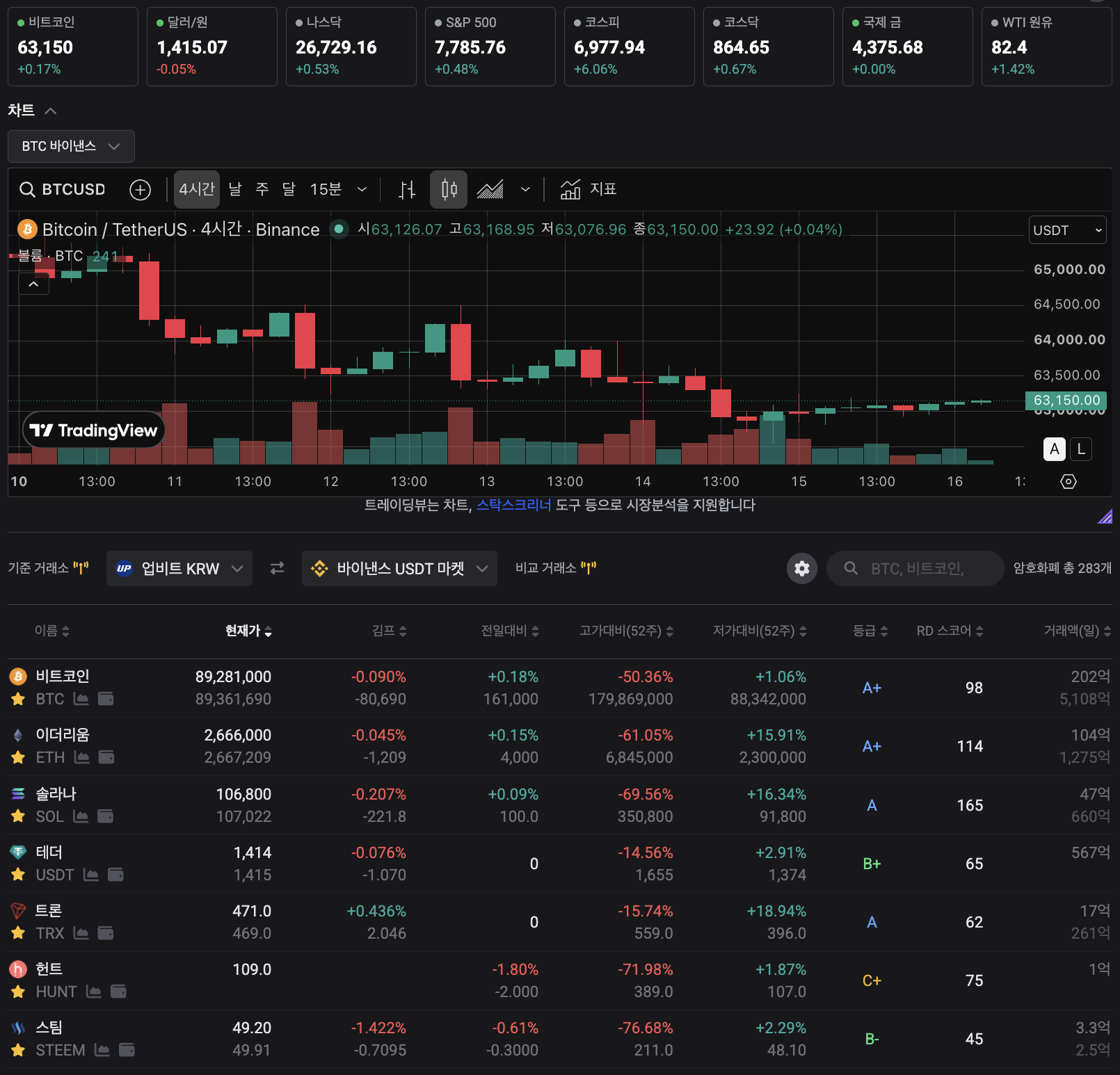Sort the table by 등급 column
This screenshot has height=1075, width=1120.
[870, 631]
